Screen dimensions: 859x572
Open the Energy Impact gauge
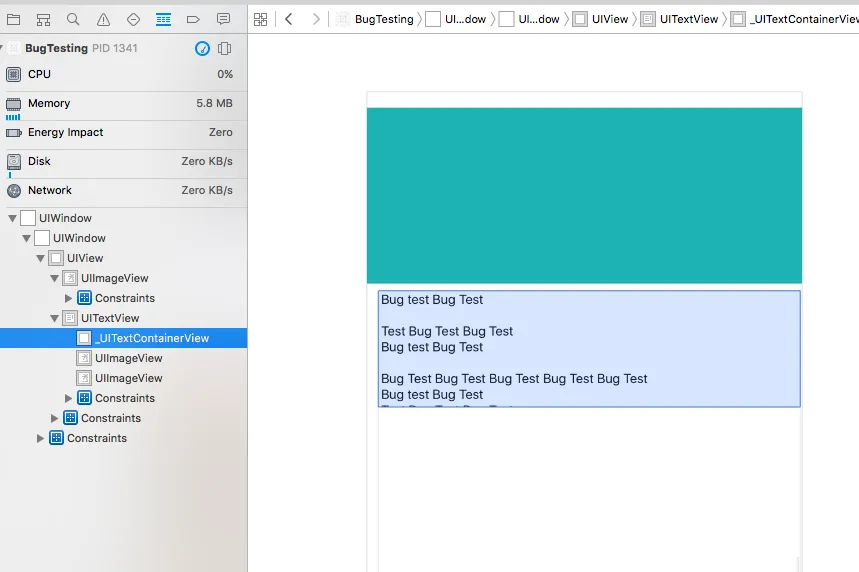124,133
